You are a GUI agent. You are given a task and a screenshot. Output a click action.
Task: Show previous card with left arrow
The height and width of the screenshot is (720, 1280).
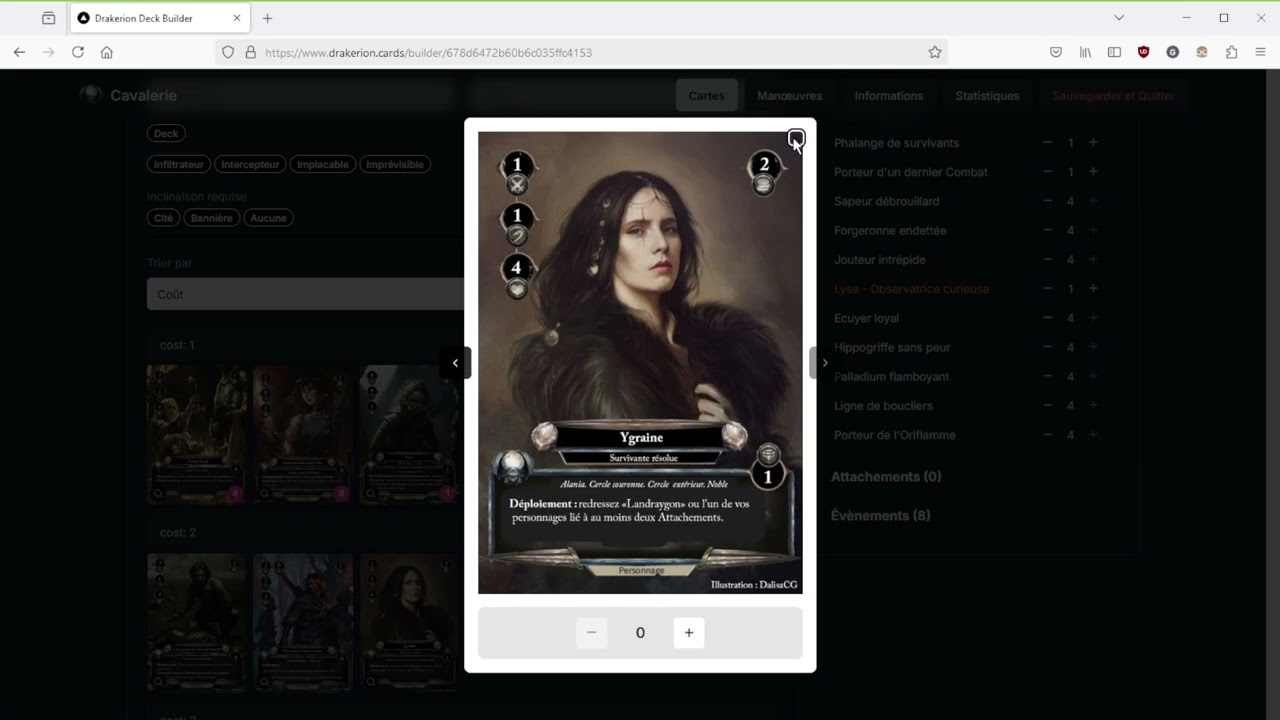coord(455,363)
